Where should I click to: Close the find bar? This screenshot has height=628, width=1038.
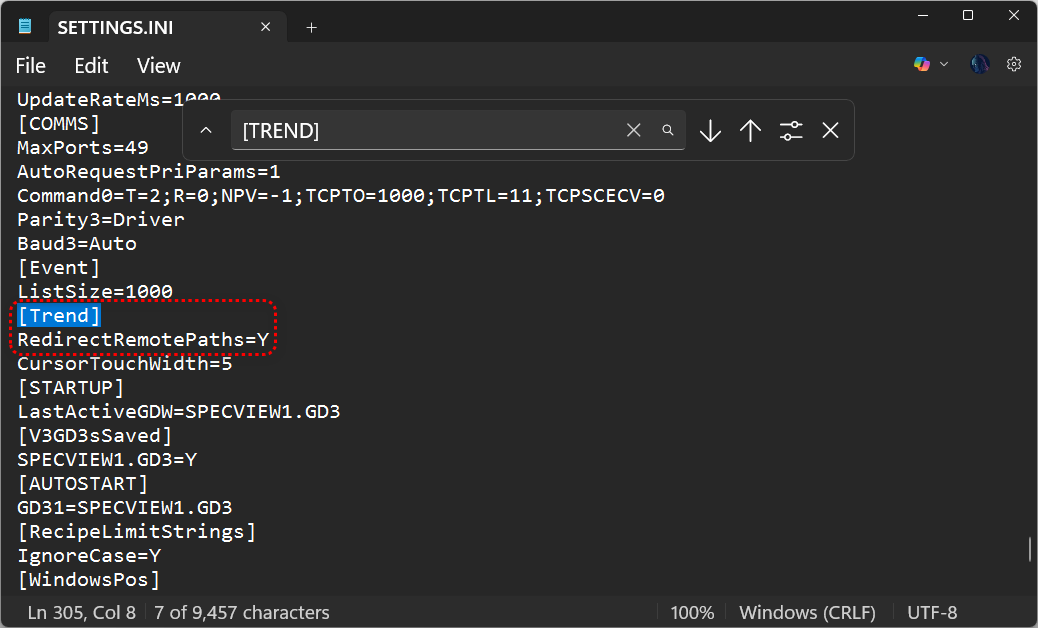click(830, 130)
